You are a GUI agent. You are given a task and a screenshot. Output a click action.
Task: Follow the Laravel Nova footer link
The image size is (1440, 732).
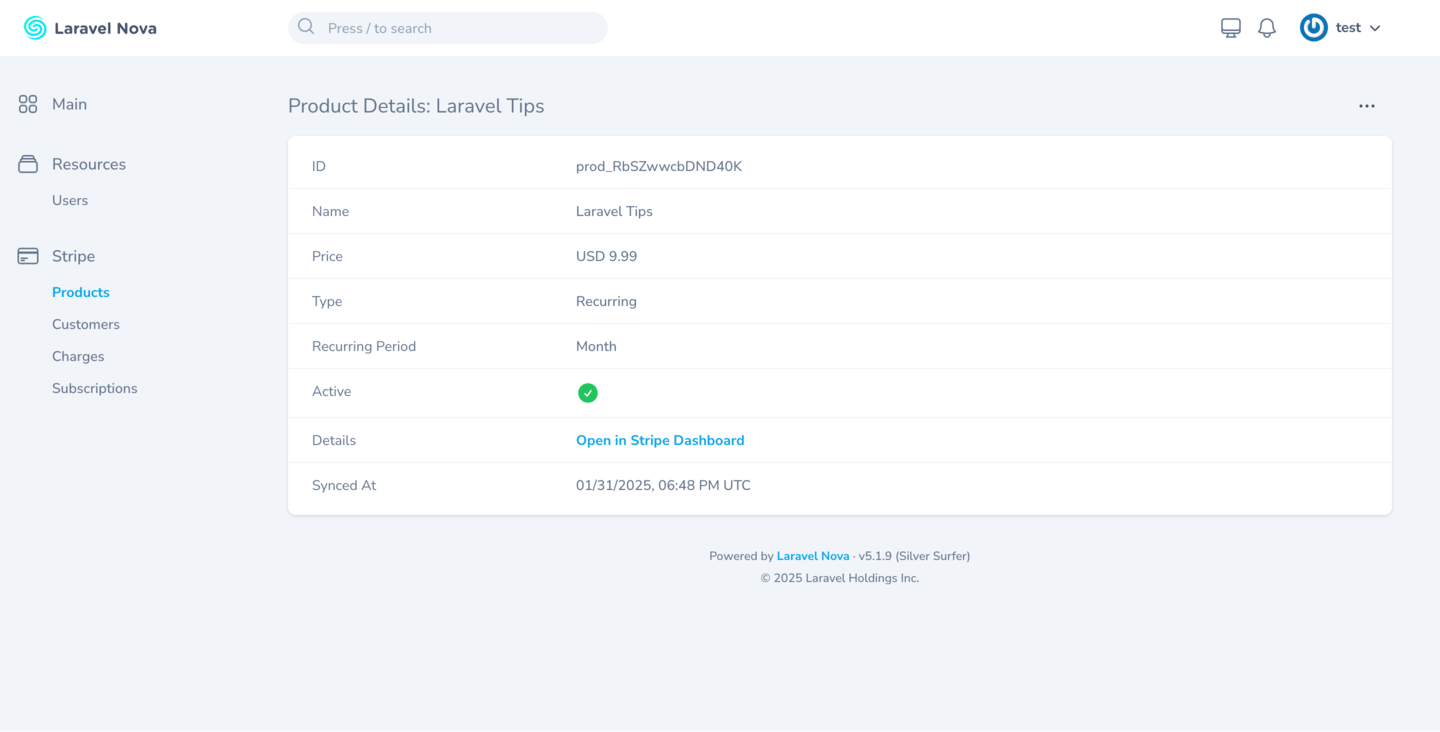tap(812, 556)
